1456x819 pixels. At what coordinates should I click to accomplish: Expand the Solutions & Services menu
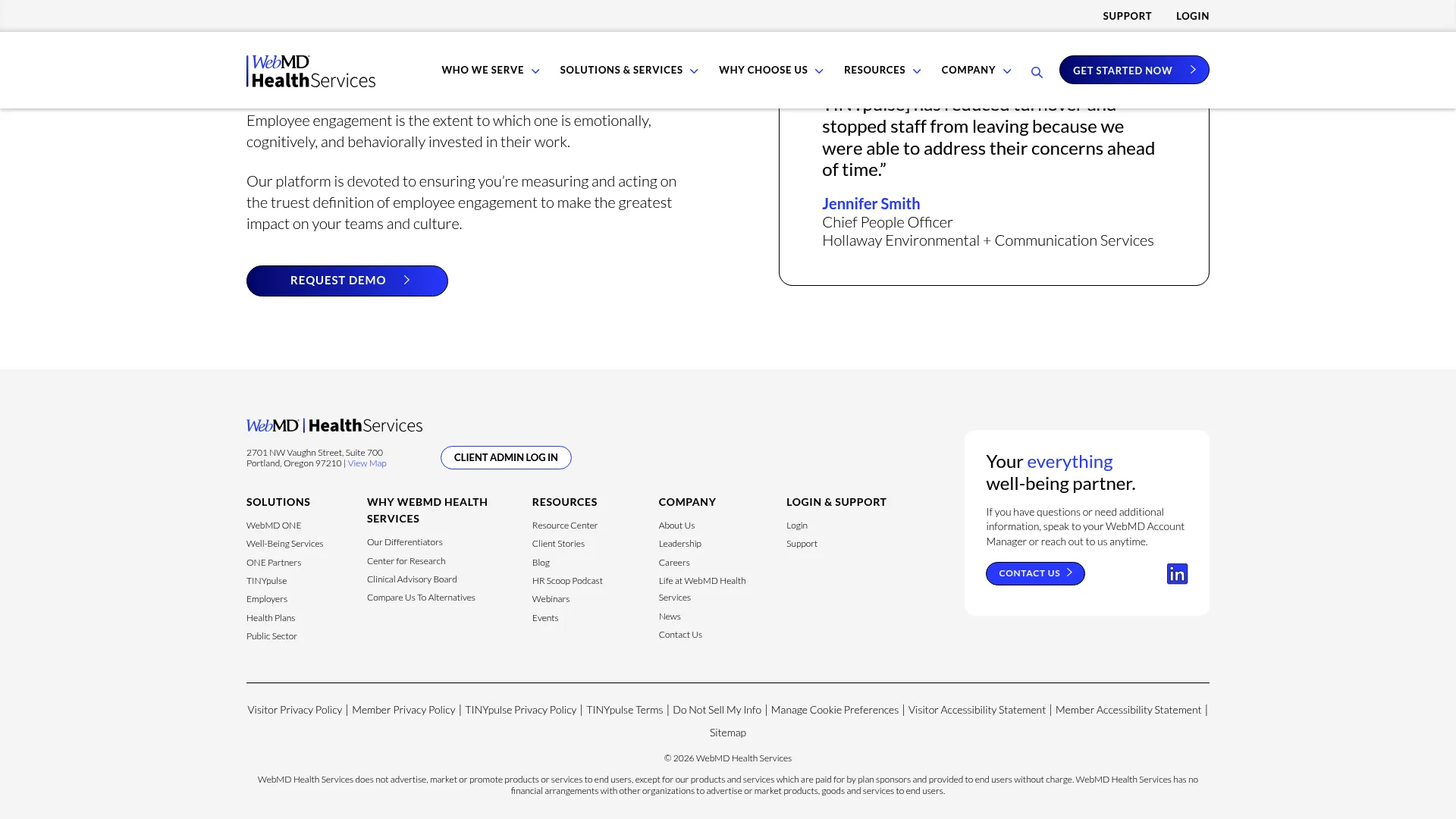pyautogui.click(x=629, y=70)
